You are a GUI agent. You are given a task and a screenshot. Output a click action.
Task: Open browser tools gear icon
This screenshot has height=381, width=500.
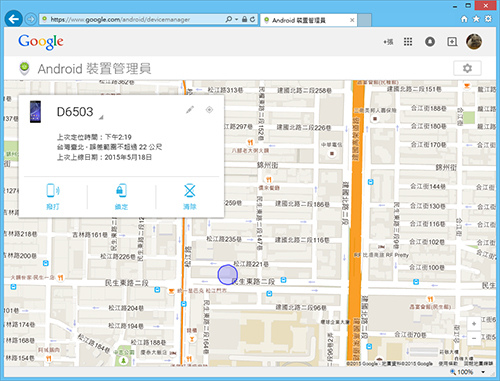pyautogui.click(x=488, y=19)
